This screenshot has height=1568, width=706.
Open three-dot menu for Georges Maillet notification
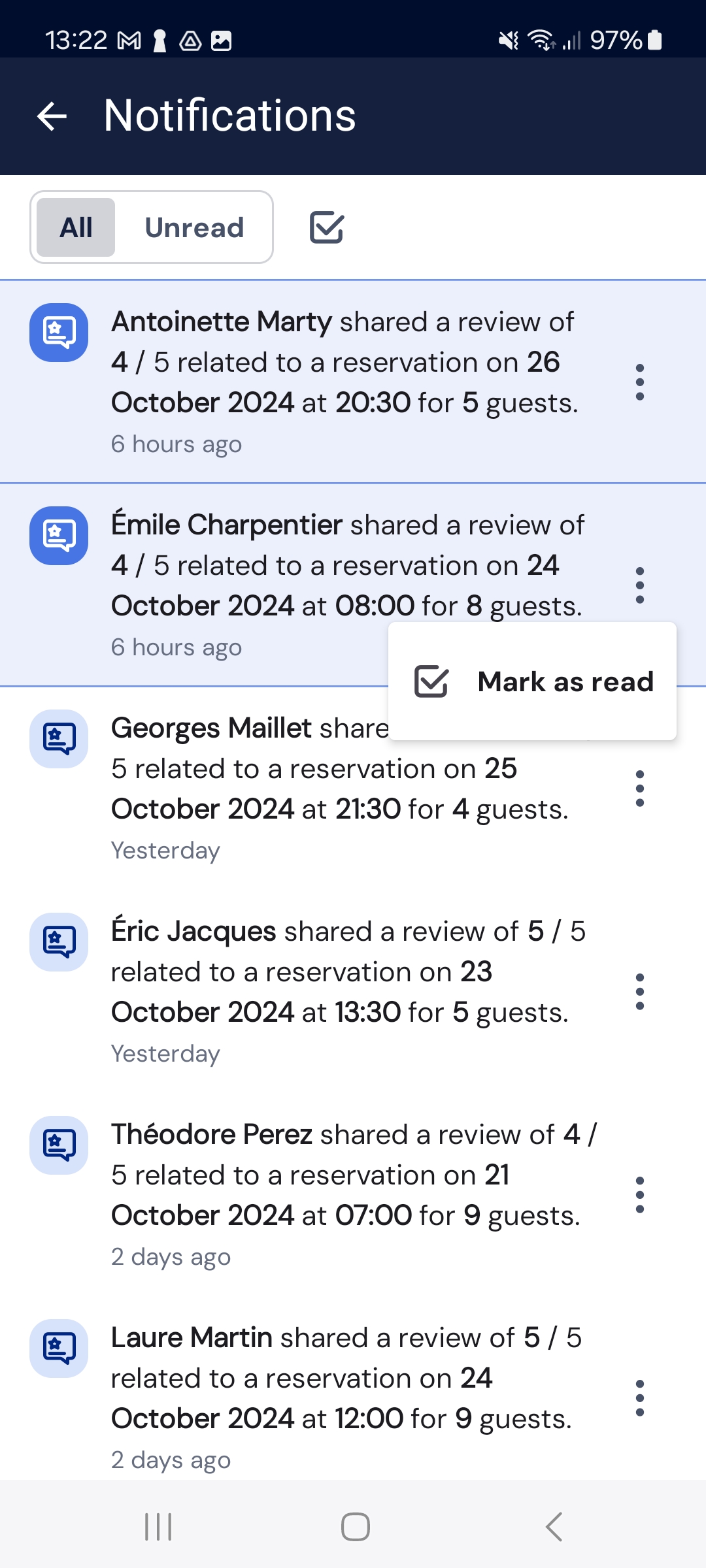640,789
